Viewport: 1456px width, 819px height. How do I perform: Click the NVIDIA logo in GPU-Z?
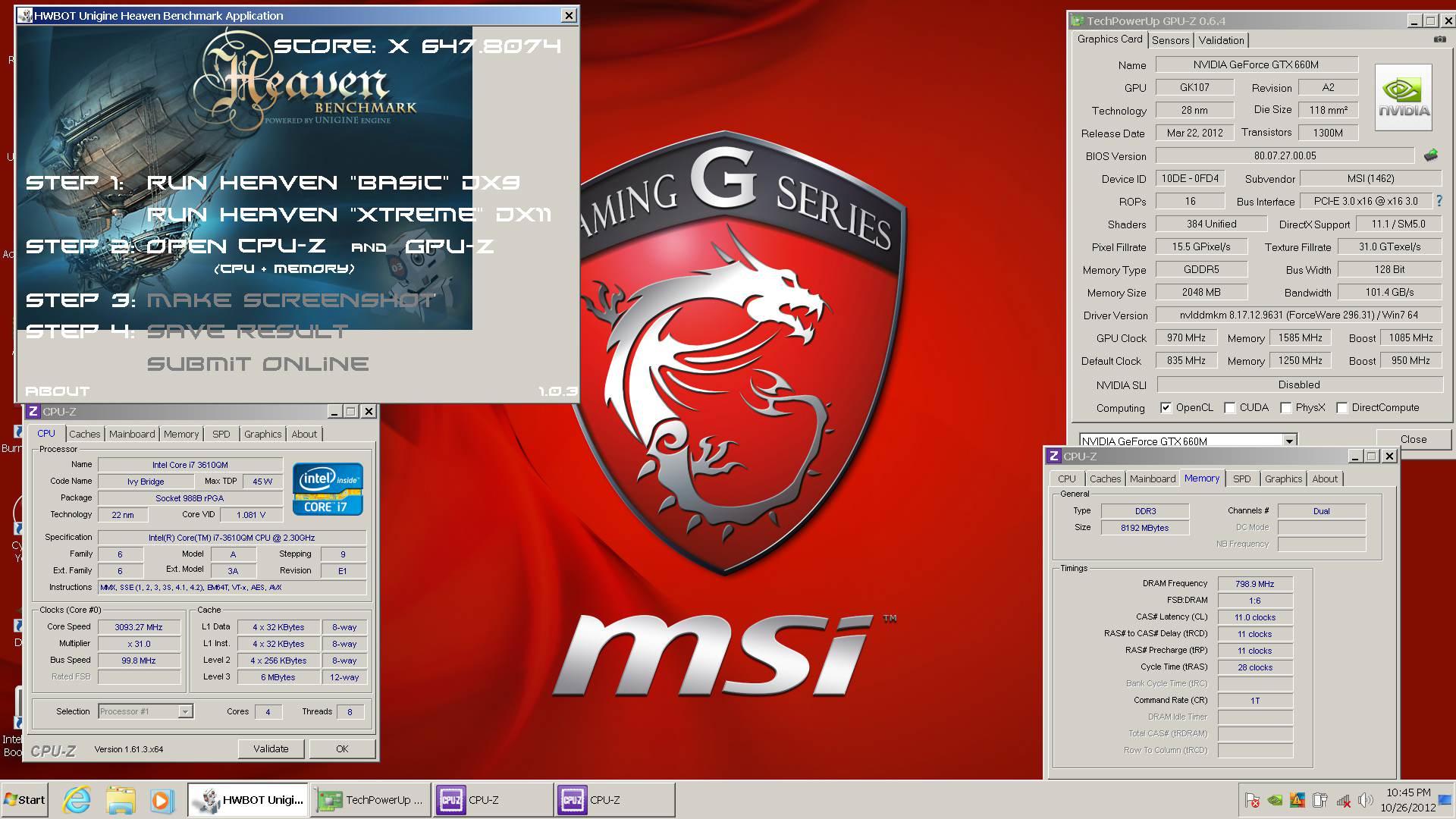(x=1404, y=98)
